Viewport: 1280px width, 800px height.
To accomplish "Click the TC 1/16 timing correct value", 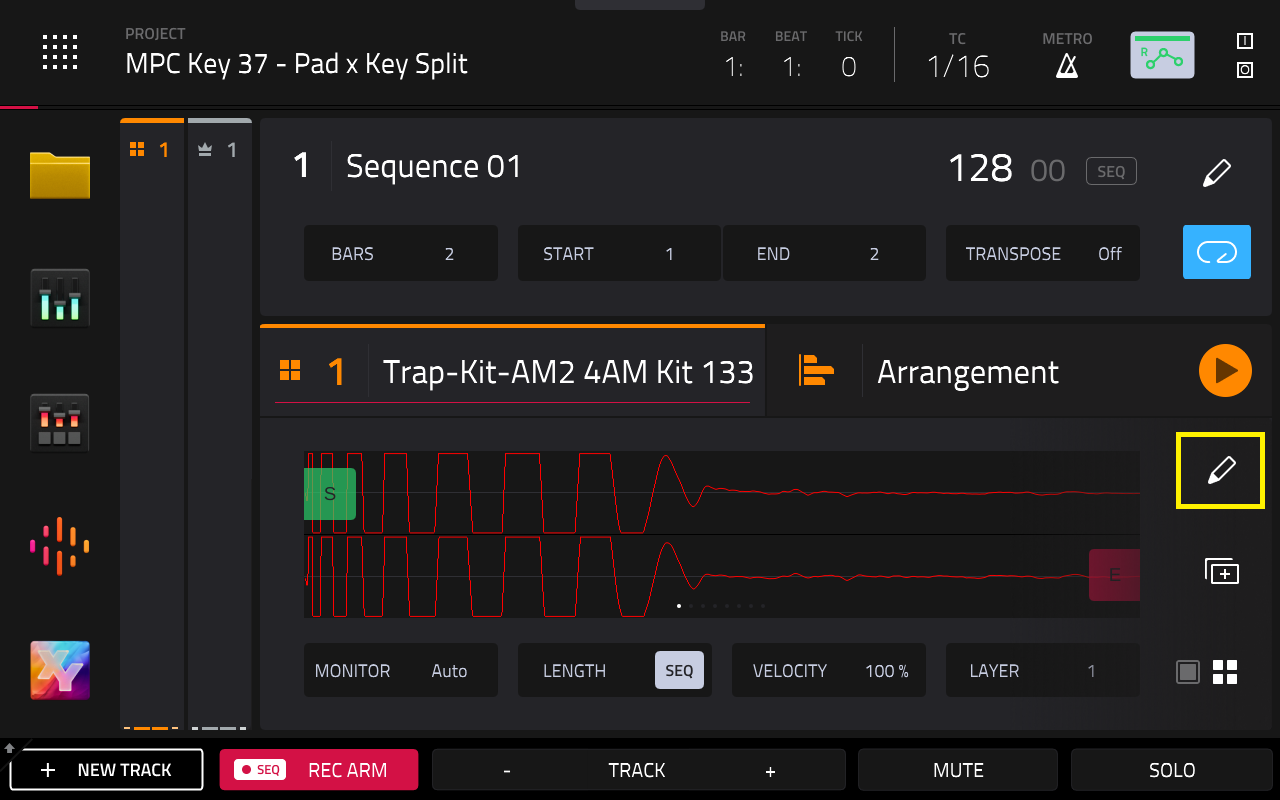I will click(x=958, y=67).
